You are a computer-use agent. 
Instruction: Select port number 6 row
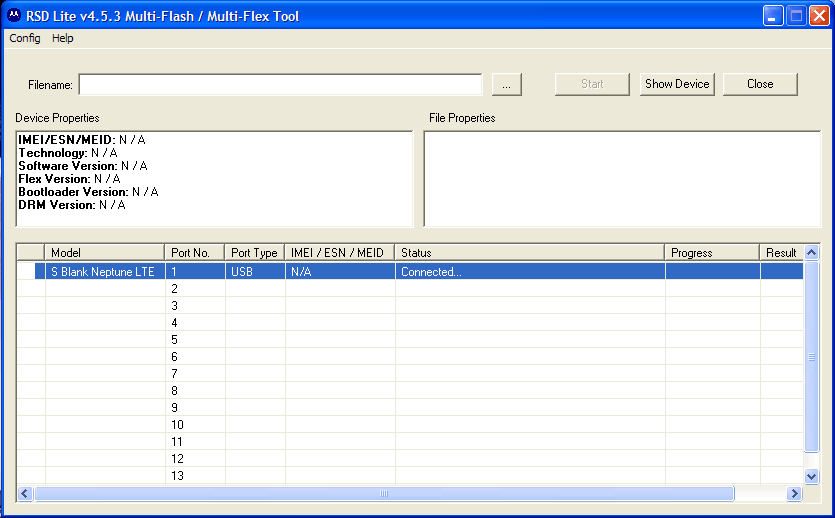pyautogui.click(x=410, y=357)
